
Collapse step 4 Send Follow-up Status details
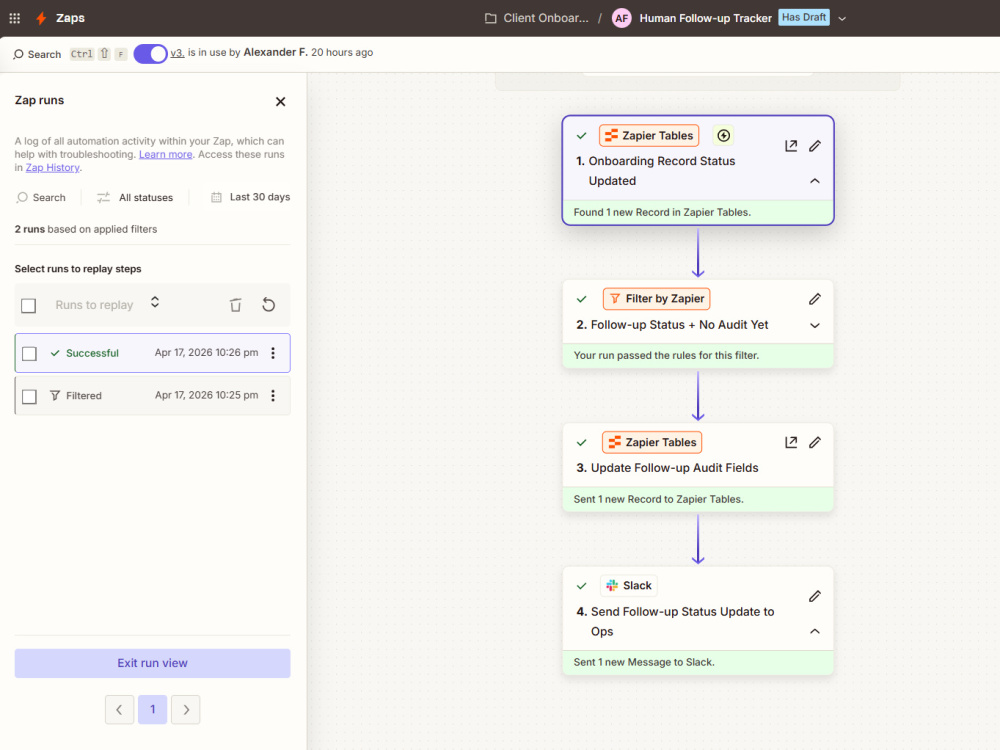(x=814, y=631)
